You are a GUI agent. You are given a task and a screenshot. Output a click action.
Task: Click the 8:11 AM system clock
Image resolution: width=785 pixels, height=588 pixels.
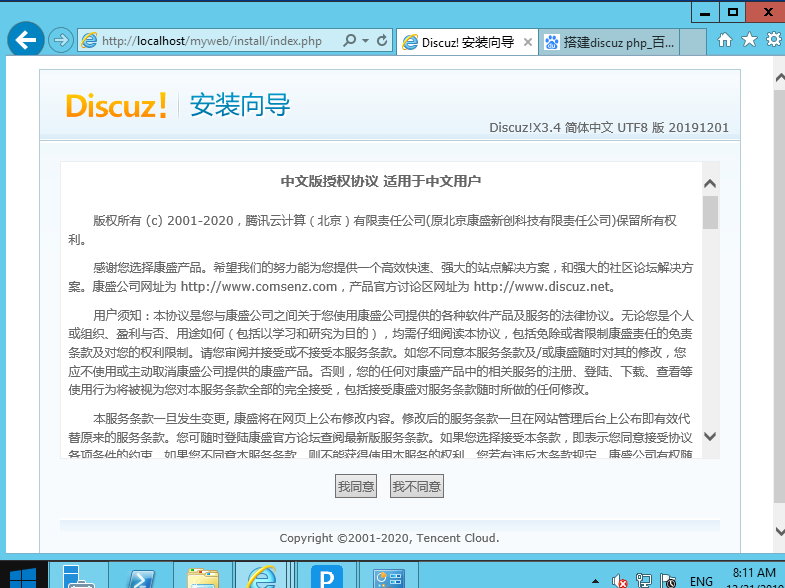754,572
